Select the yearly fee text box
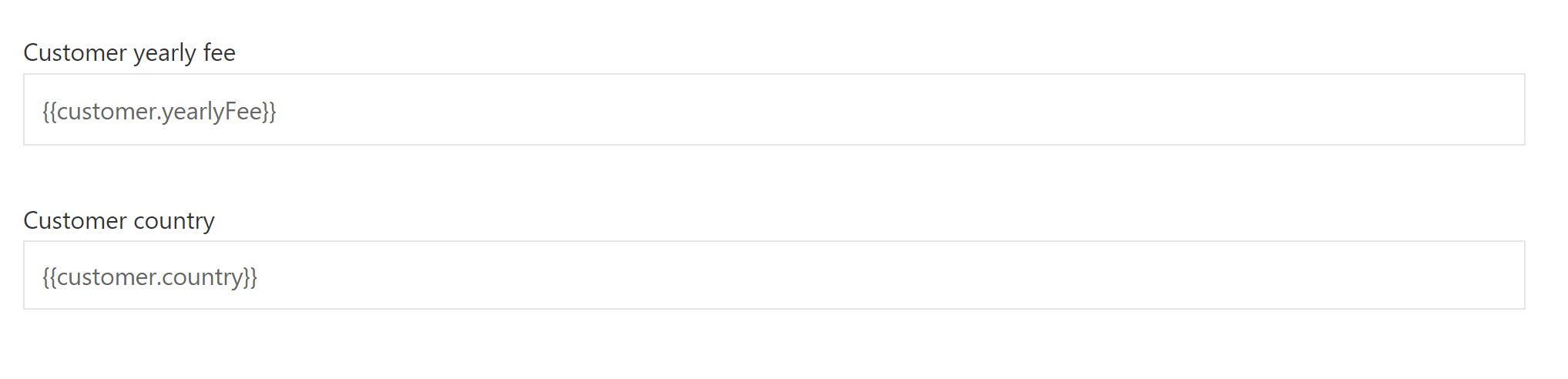This screenshot has width=1568, height=379. [x=774, y=109]
